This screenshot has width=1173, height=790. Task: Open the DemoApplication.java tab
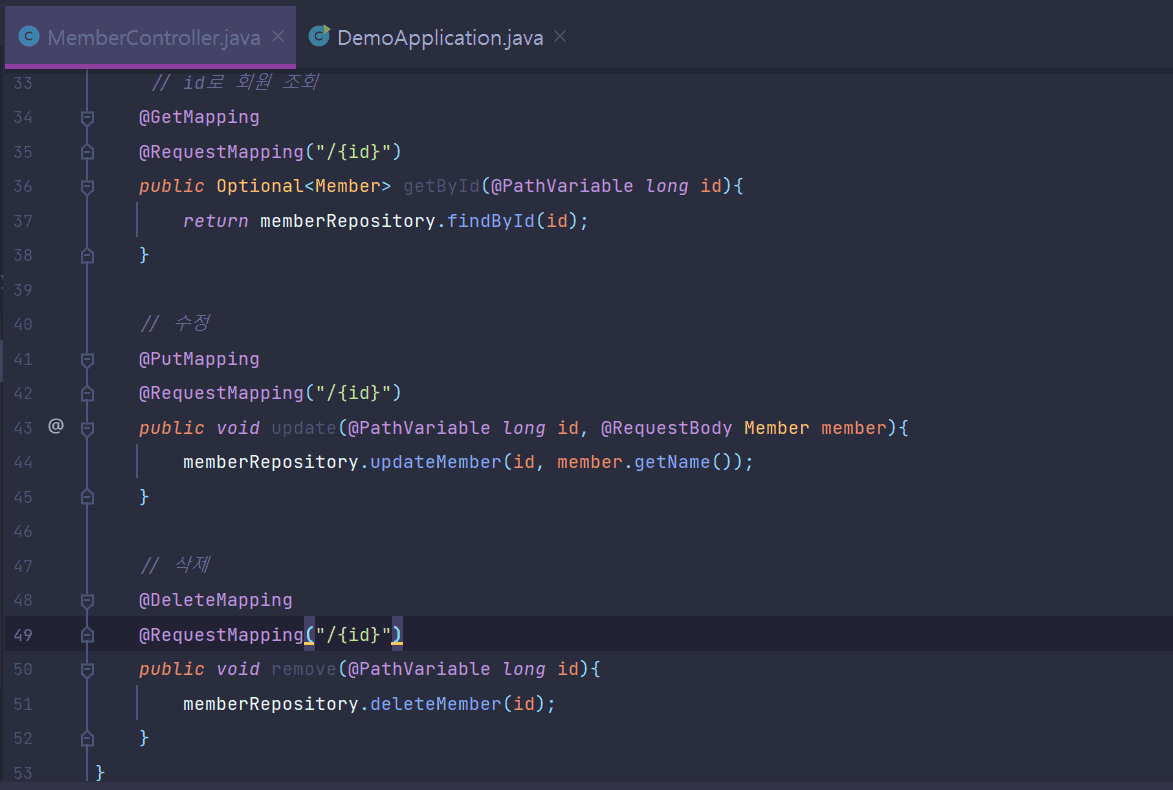pos(440,37)
